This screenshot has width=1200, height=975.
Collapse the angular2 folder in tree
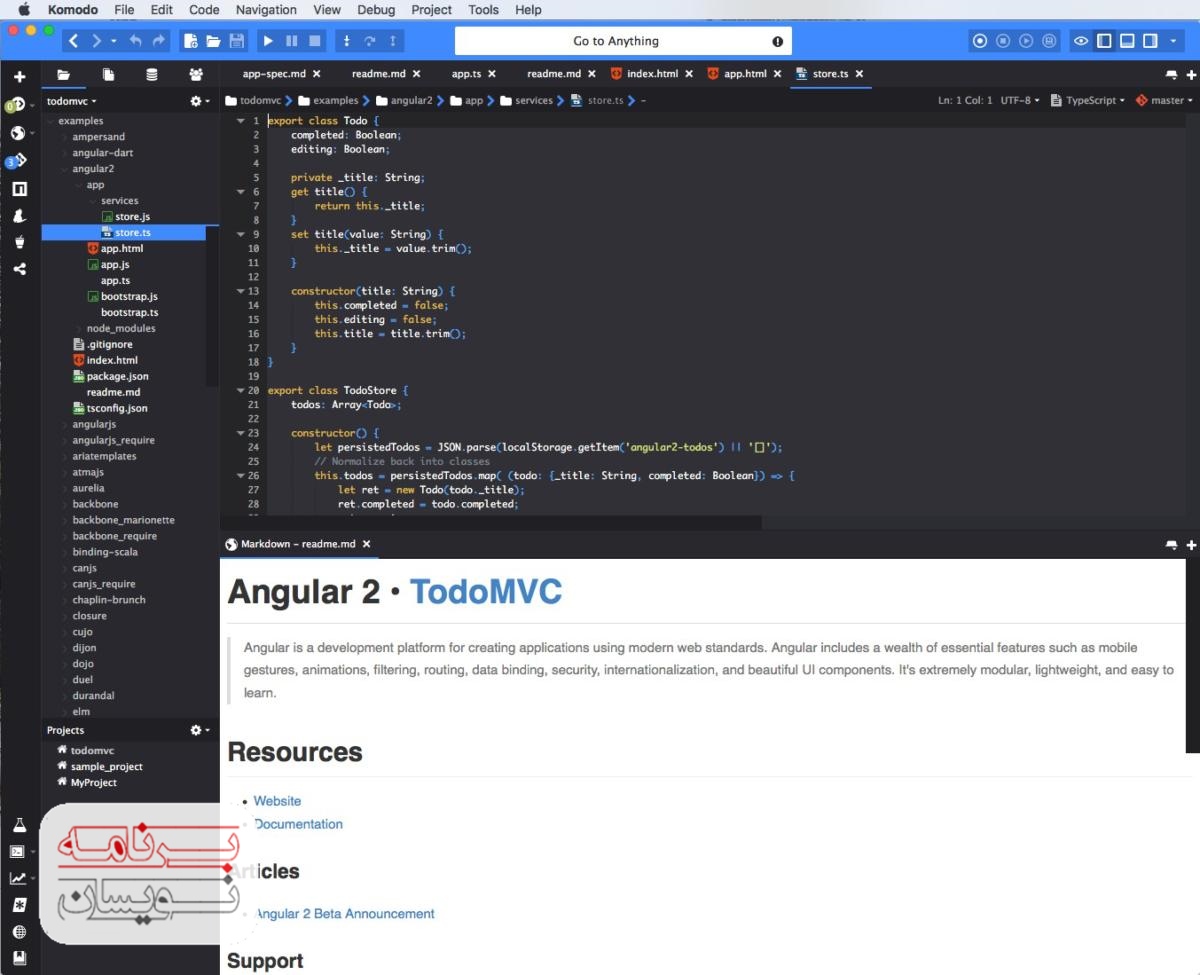point(64,169)
